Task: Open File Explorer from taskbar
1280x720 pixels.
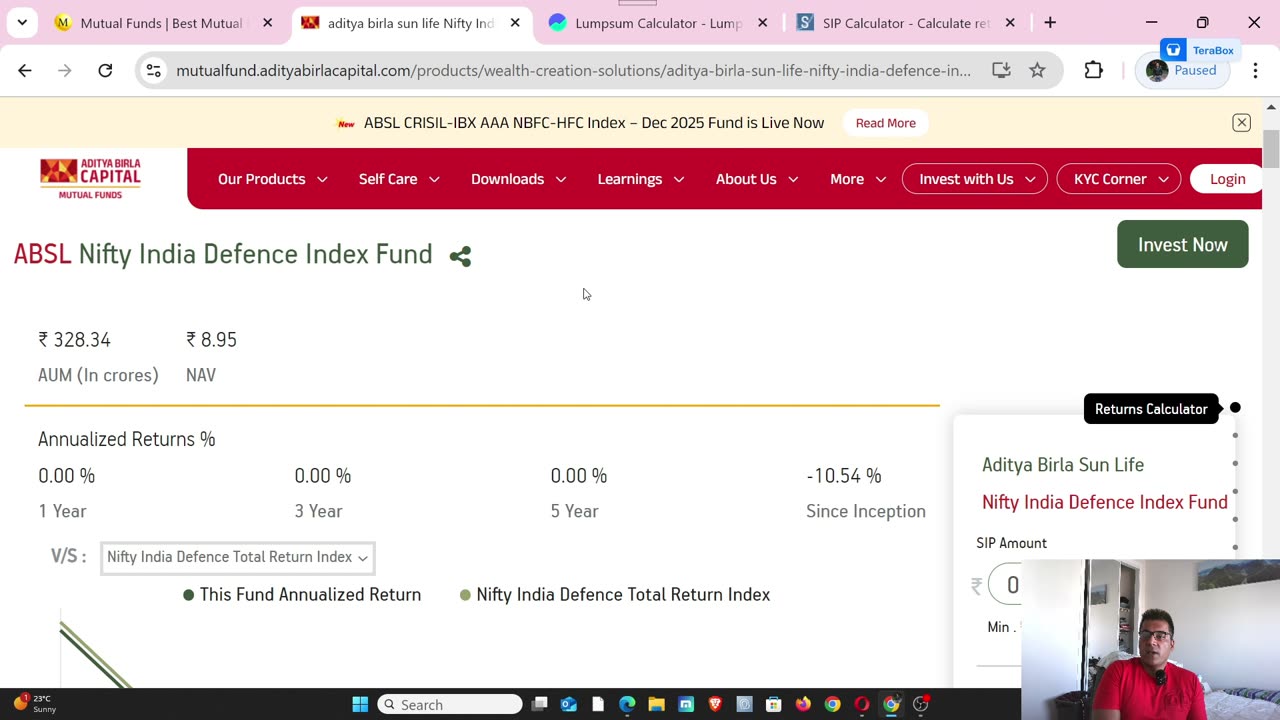Action: [x=656, y=704]
